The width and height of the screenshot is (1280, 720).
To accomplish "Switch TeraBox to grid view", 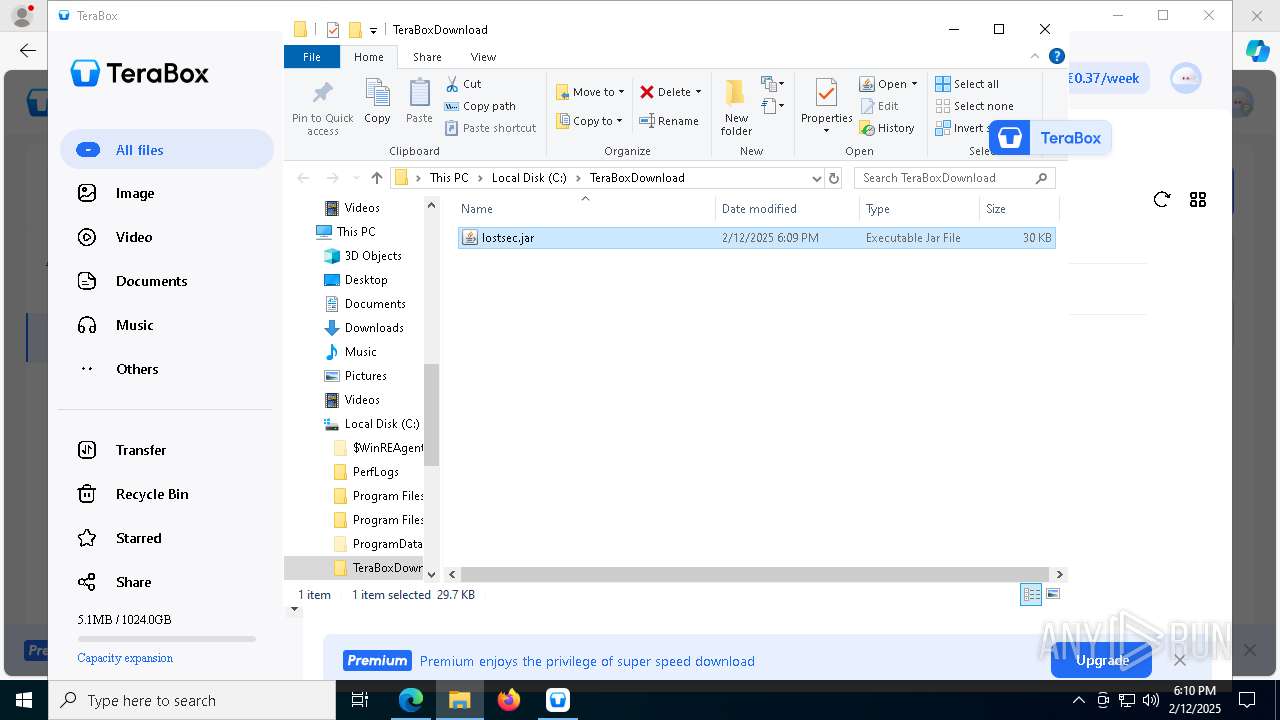I will click(1198, 200).
